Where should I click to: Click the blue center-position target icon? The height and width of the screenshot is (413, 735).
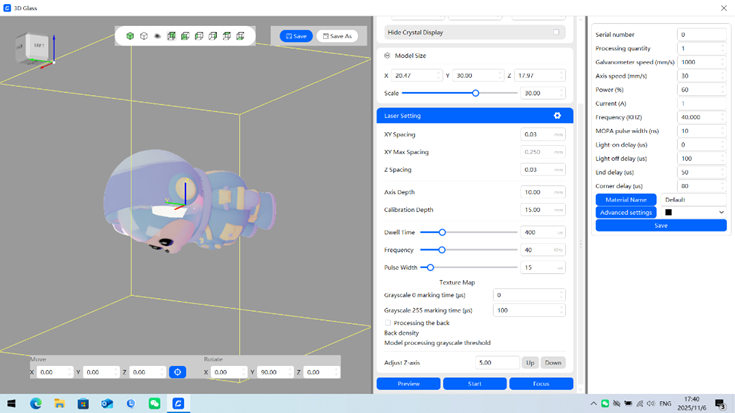tap(177, 372)
